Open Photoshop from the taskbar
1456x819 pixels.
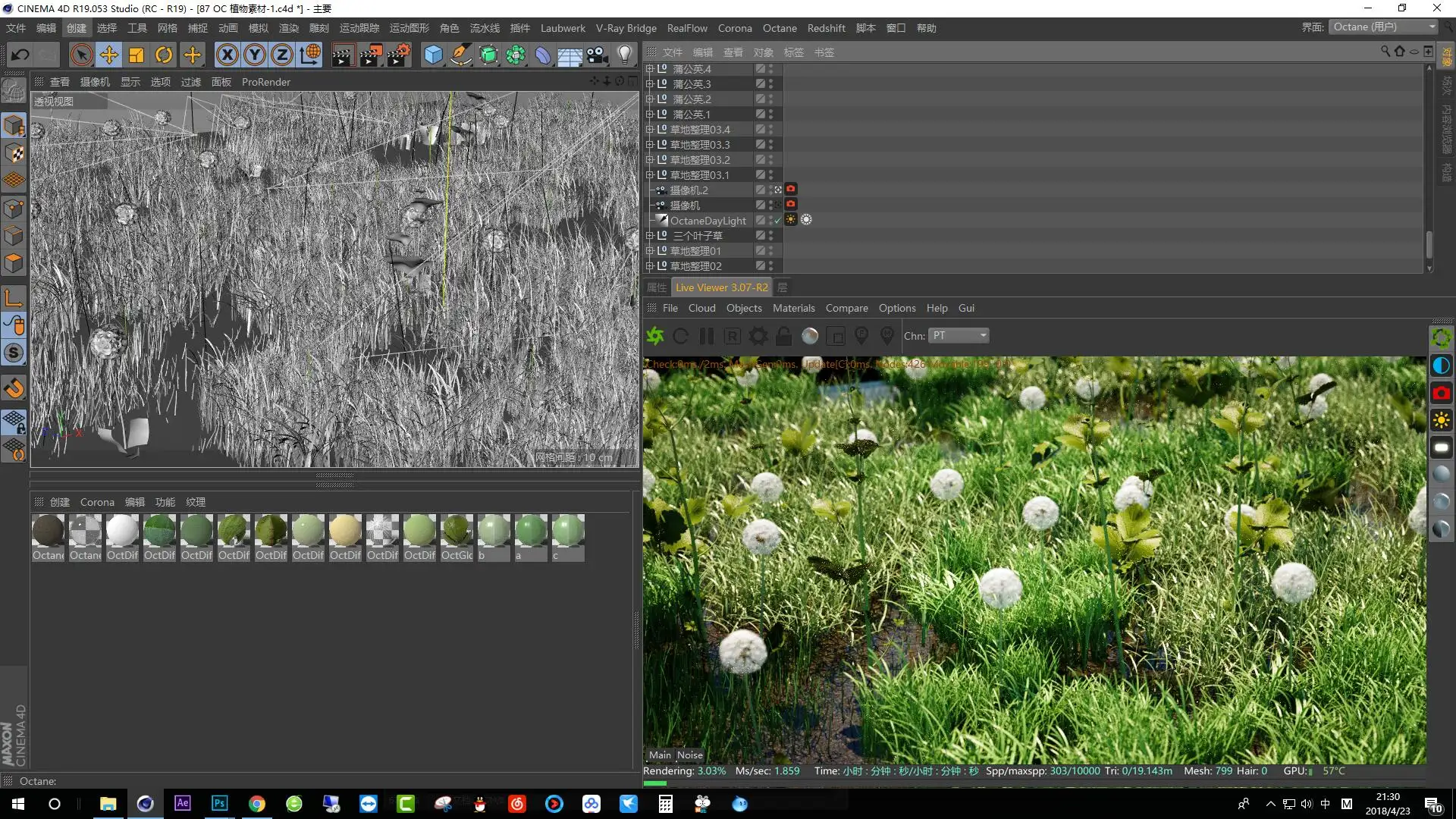point(219,803)
